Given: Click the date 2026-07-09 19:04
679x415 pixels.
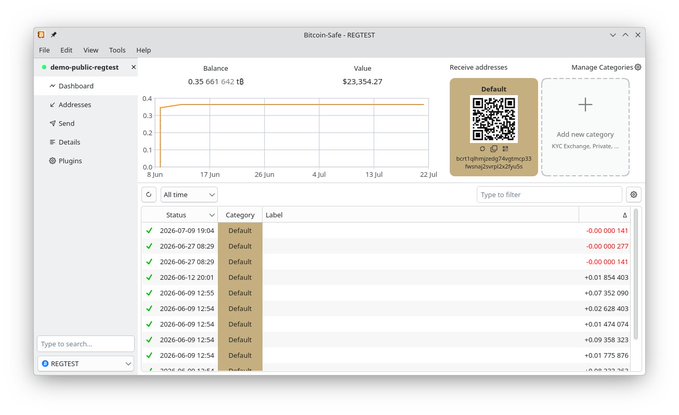Looking at the screenshot, I should 187,230.
